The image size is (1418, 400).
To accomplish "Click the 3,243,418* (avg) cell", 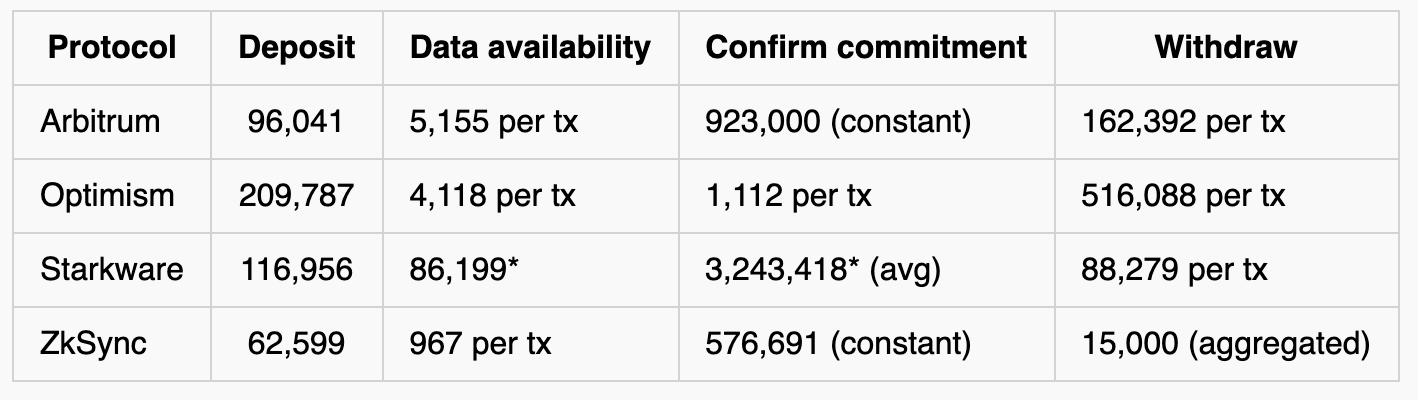I will pos(867,269).
